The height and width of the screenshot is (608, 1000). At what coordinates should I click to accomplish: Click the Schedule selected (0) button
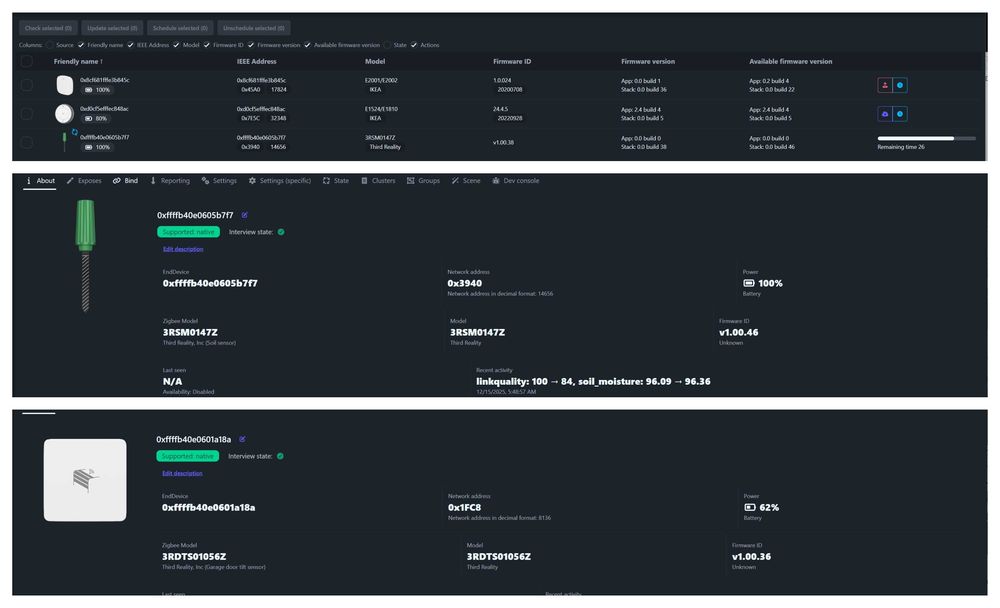click(x=180, y=28)
